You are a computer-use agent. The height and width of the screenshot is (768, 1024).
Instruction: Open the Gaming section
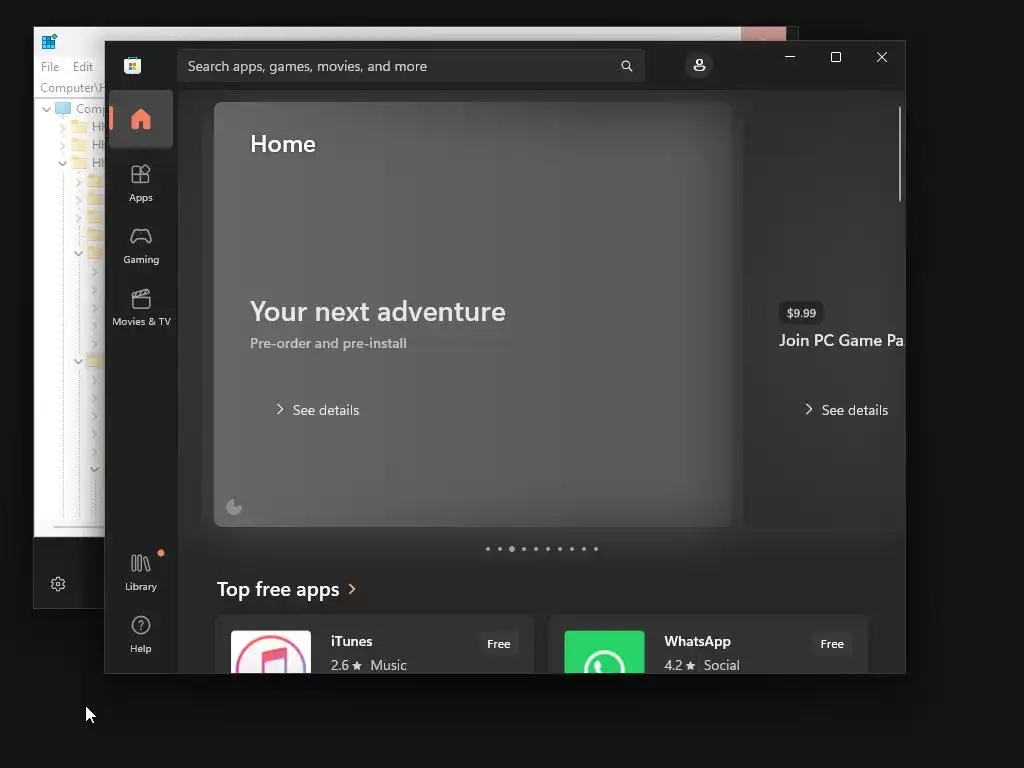[x=141, y=246]
